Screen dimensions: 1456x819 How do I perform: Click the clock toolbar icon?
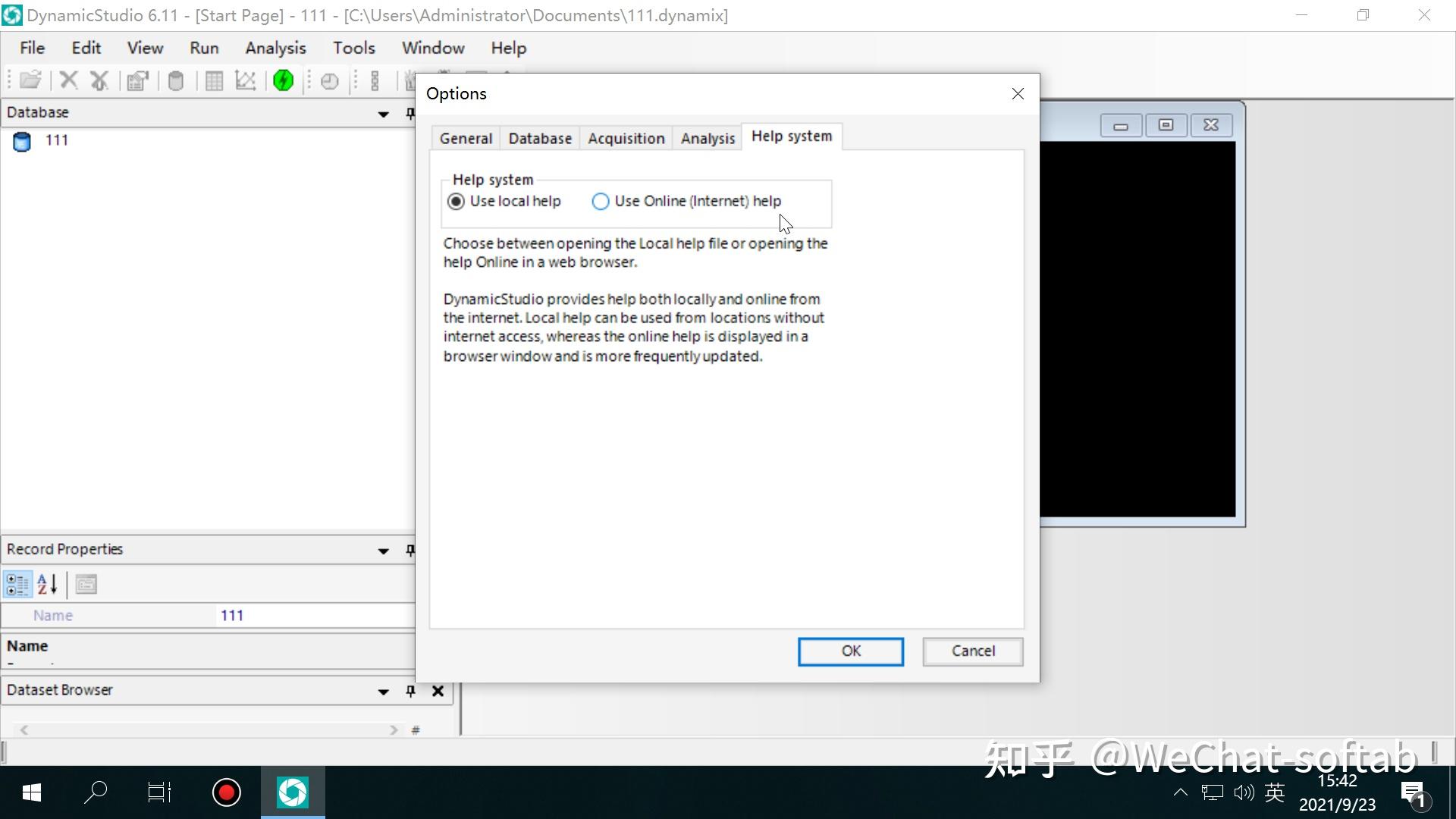click(x=329, y=80)
